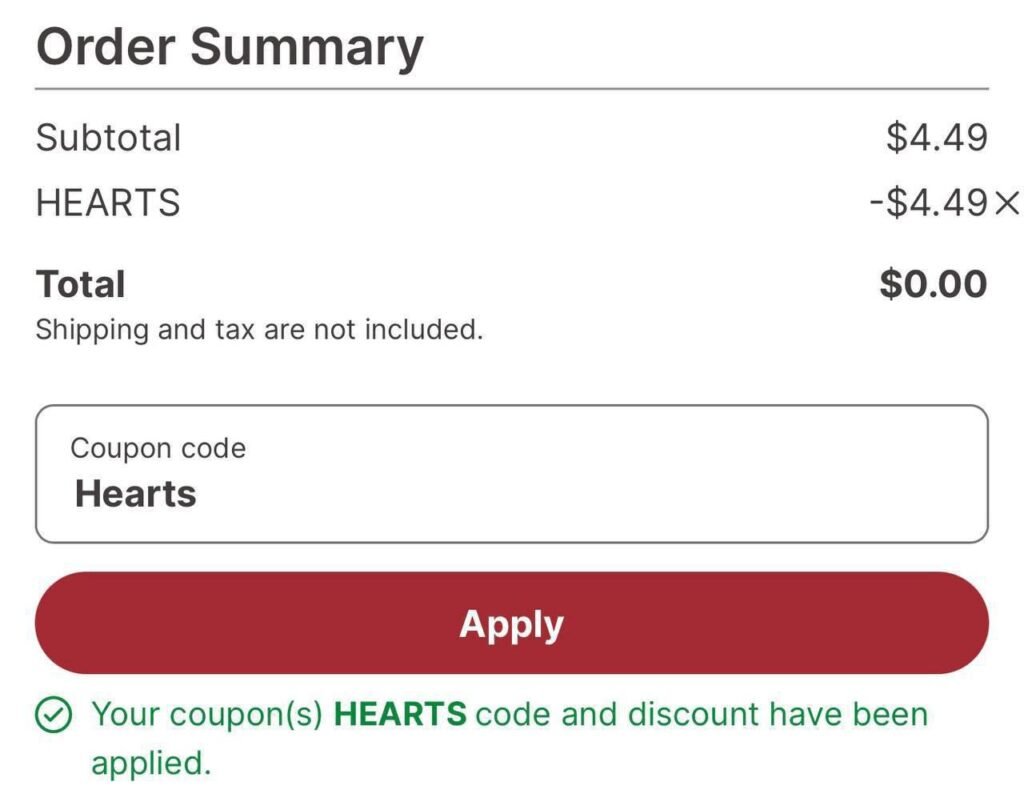Click the $0.00 total amount
The height and width of the screenshot is (806, 1024).
932,284
